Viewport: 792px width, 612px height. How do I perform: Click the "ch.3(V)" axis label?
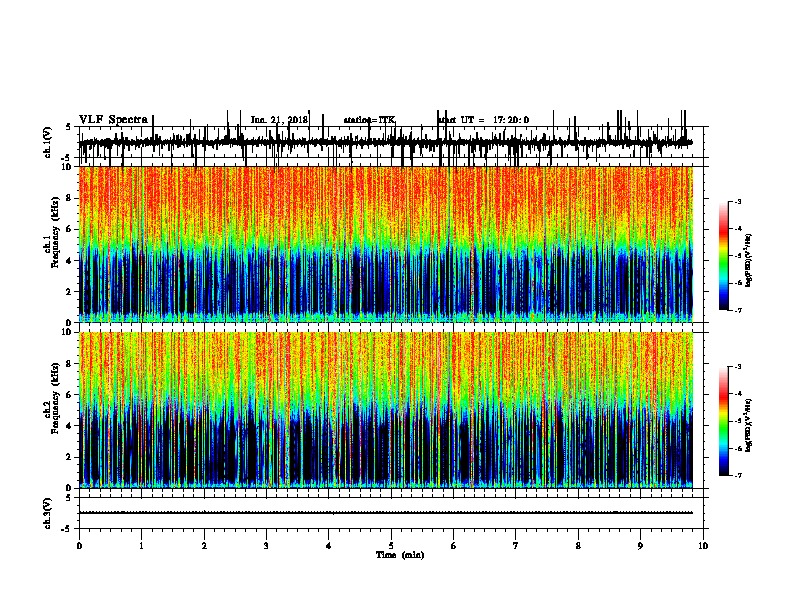(48, 514)
